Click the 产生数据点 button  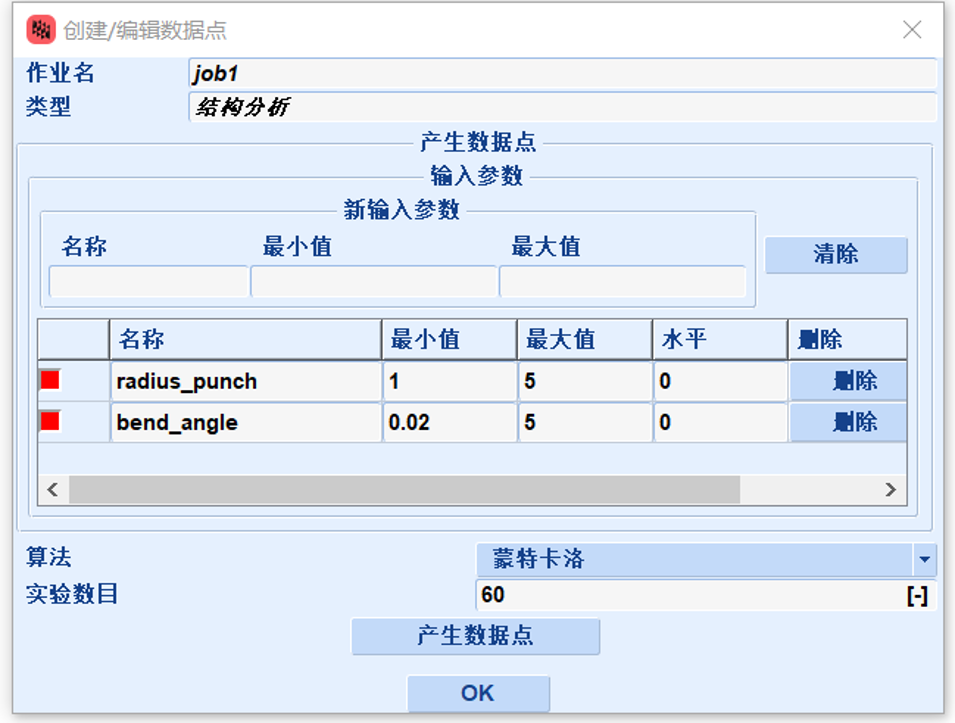click(475, 636)
